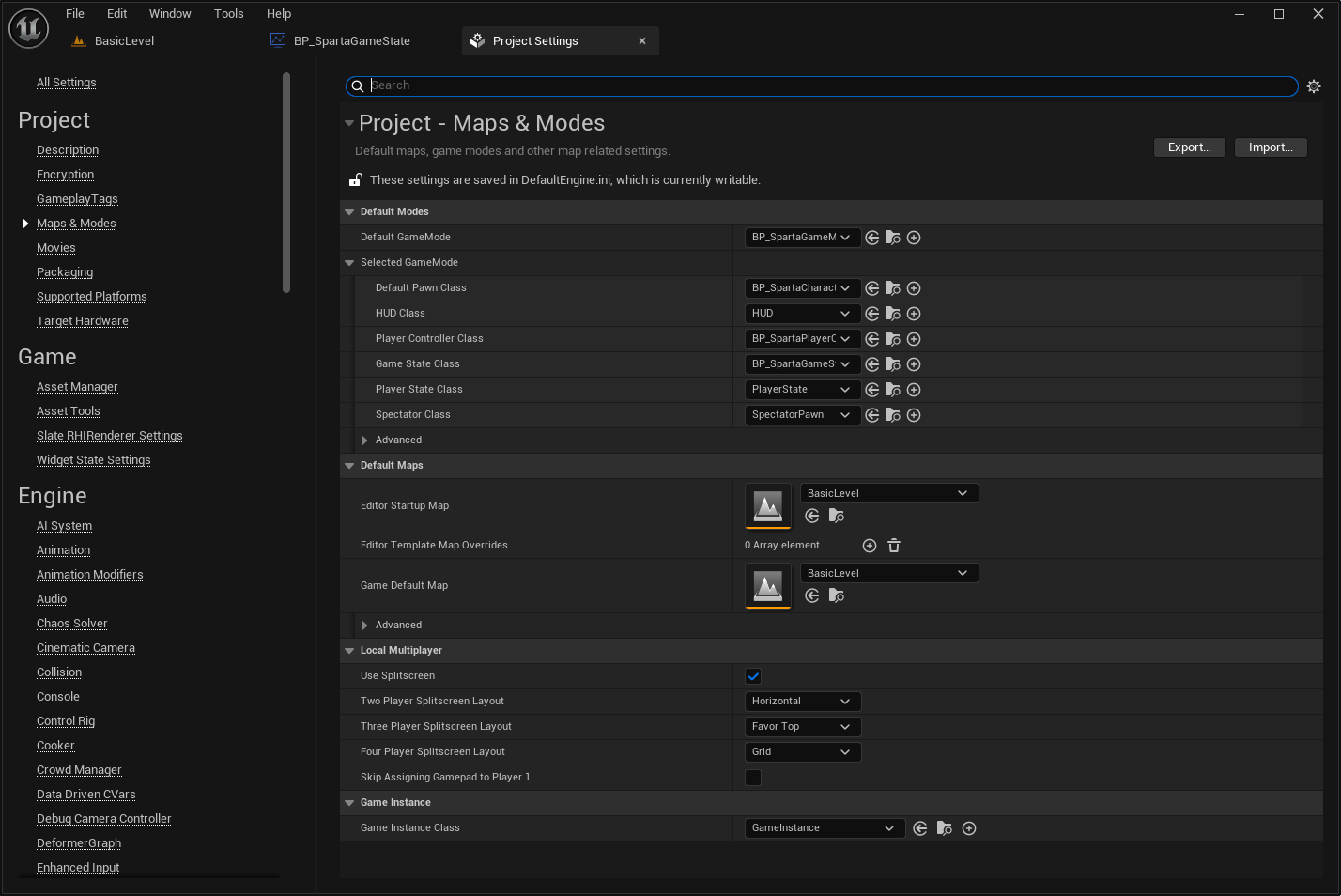This screenshot has width=1341, height=896.
Task: Browse to HUD Class in Content Browser
Action: click(893, 314)
